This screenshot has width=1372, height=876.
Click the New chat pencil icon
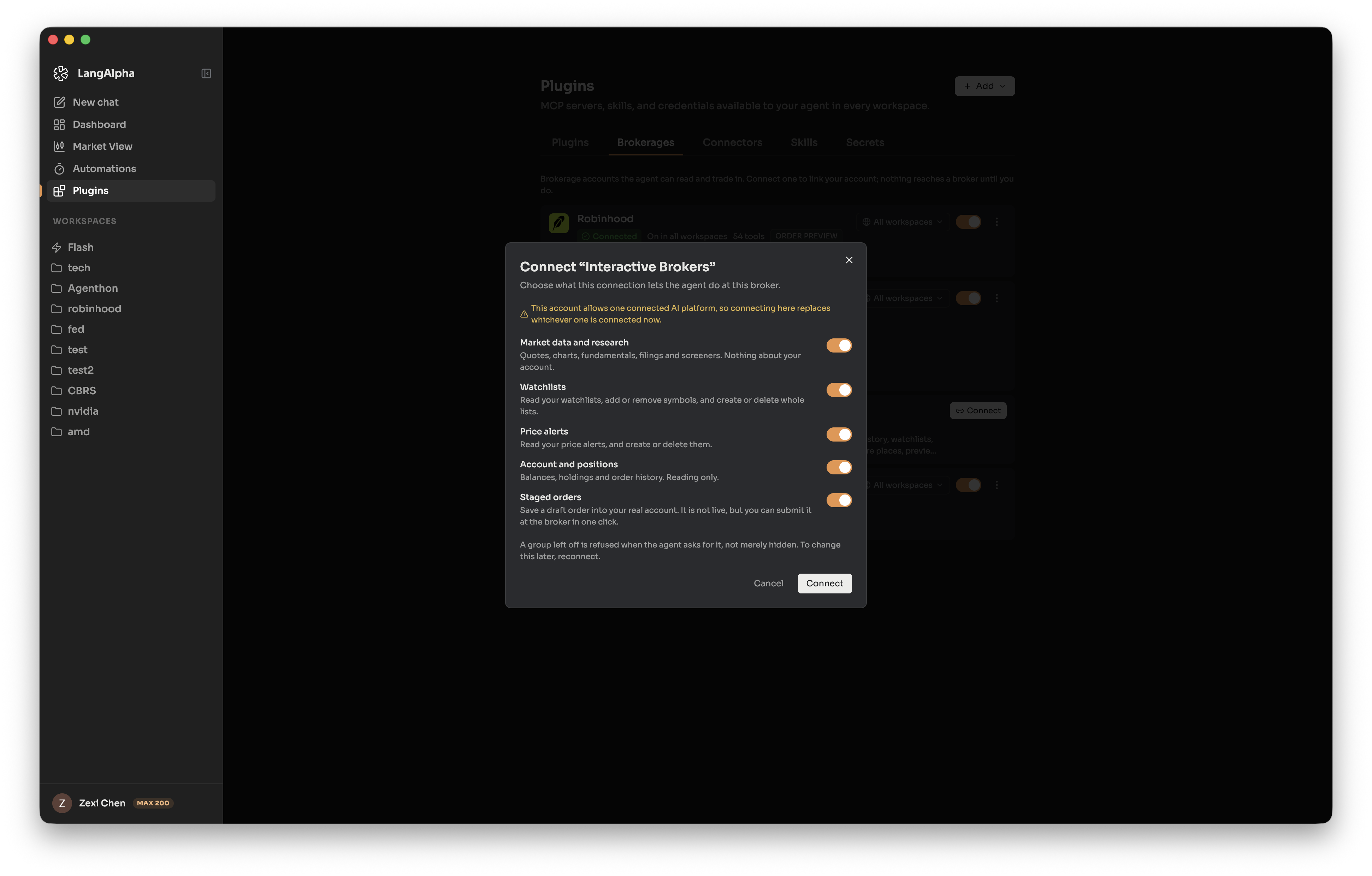point(59,102)
